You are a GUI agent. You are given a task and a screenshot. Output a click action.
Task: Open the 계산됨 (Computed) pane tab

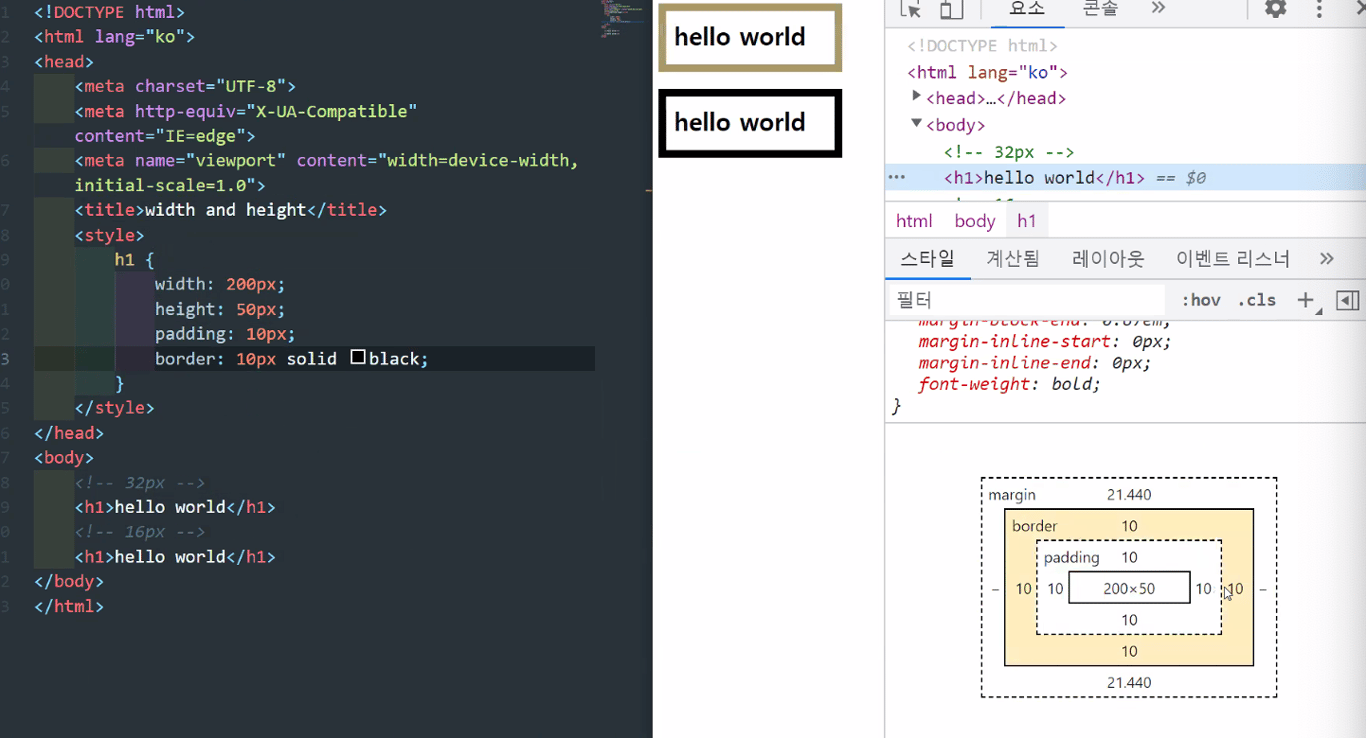coord(1013,259)
